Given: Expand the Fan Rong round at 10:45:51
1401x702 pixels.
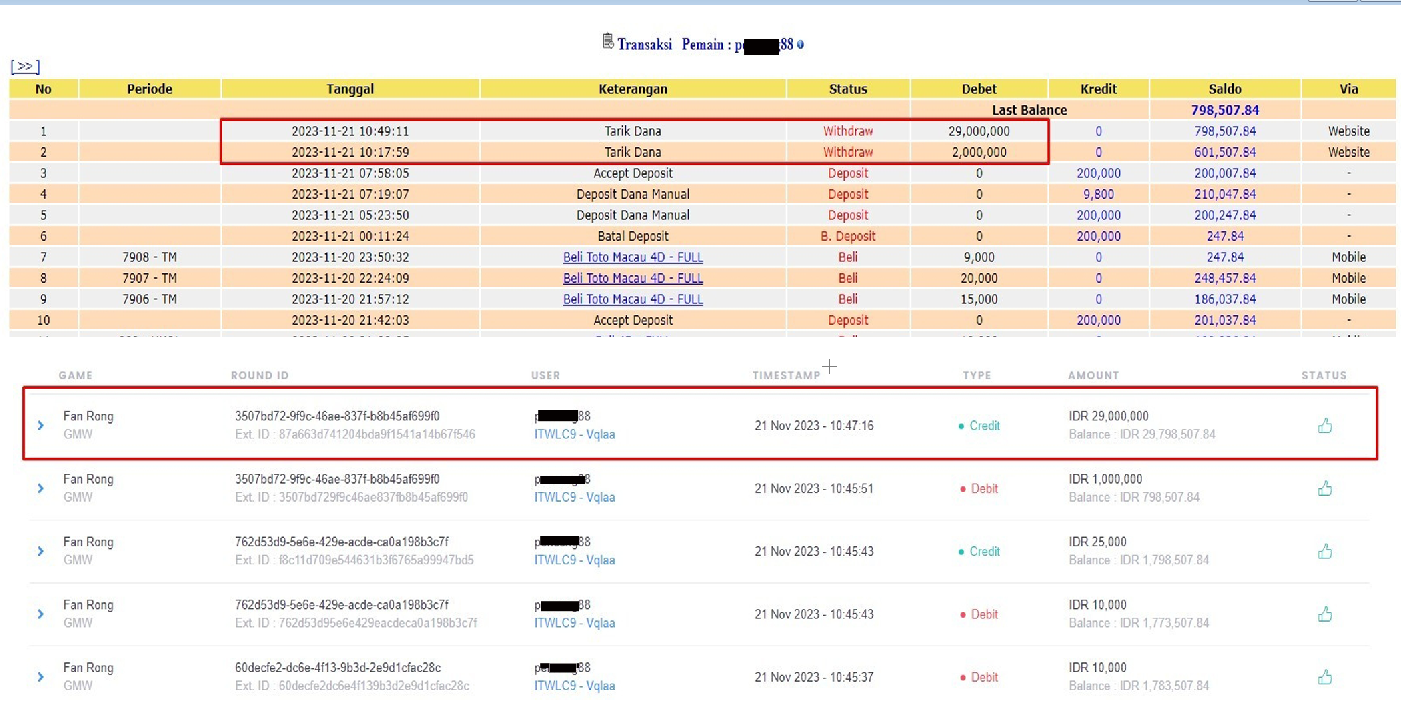Looking at the screenshot, I should [41, 489].
